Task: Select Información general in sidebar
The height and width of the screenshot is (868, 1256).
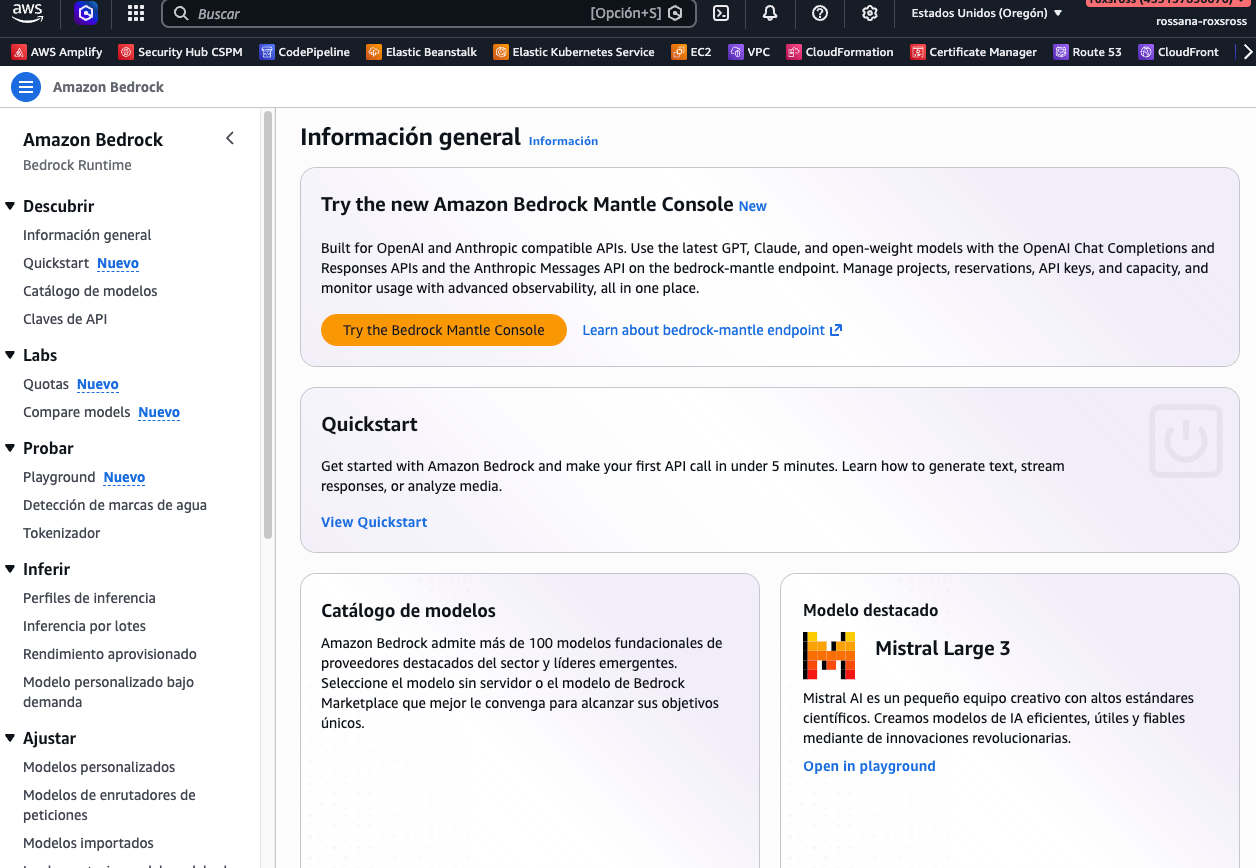Action: 87,235
